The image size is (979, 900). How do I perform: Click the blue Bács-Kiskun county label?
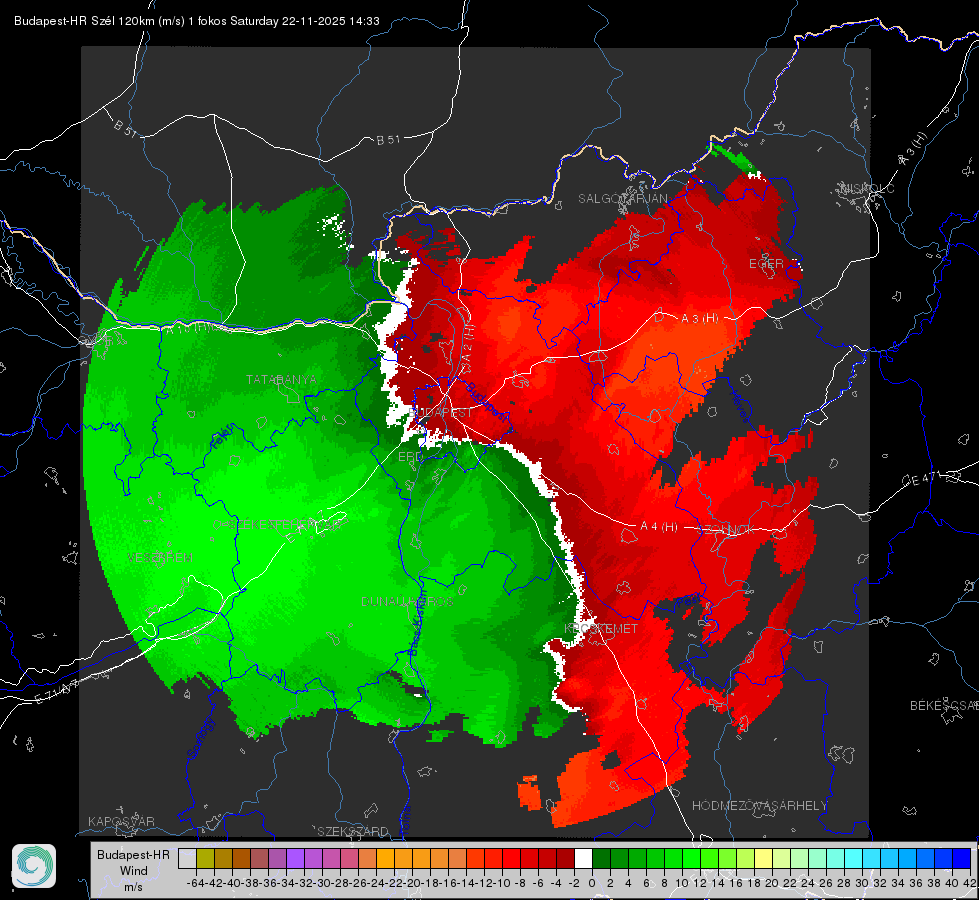tap(417, 621)
